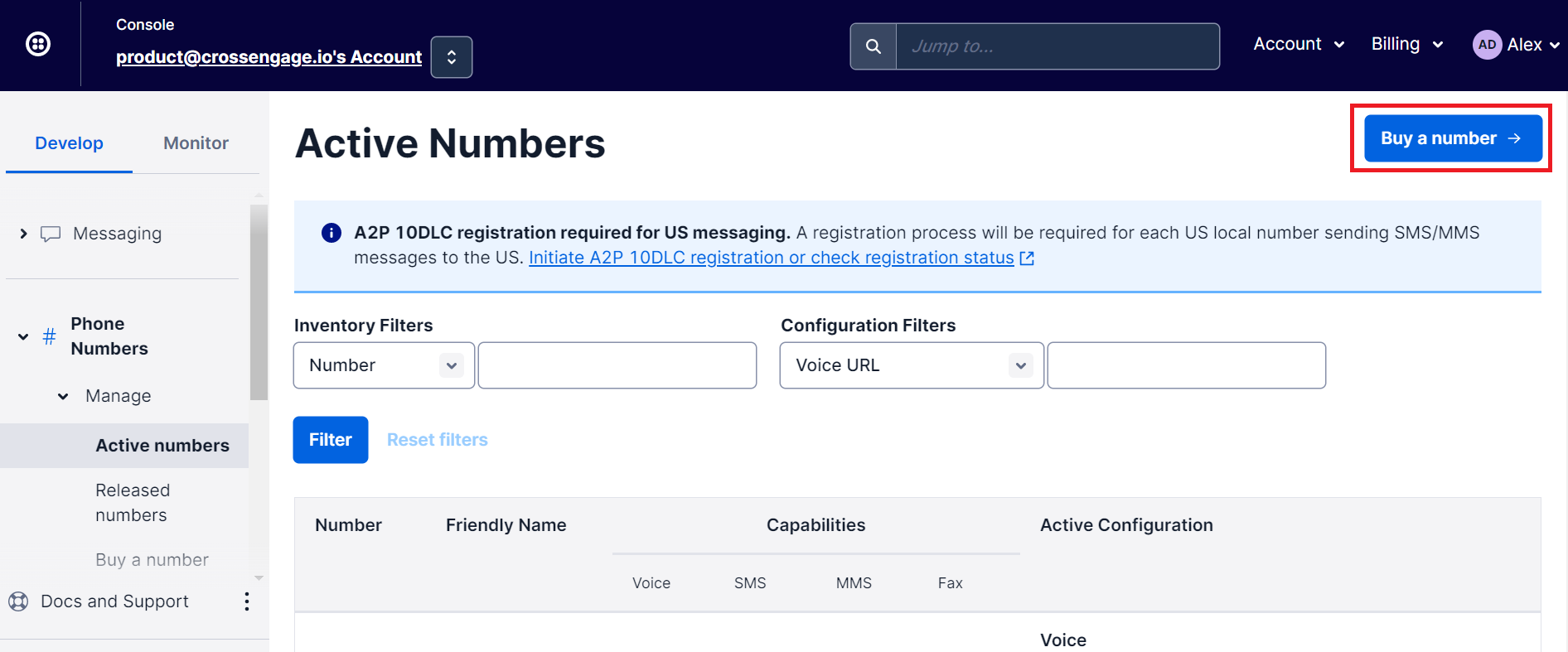Click the SMS capability subheader
The width and height of the screenshot is (1568, 652).
tap(750, 583)
